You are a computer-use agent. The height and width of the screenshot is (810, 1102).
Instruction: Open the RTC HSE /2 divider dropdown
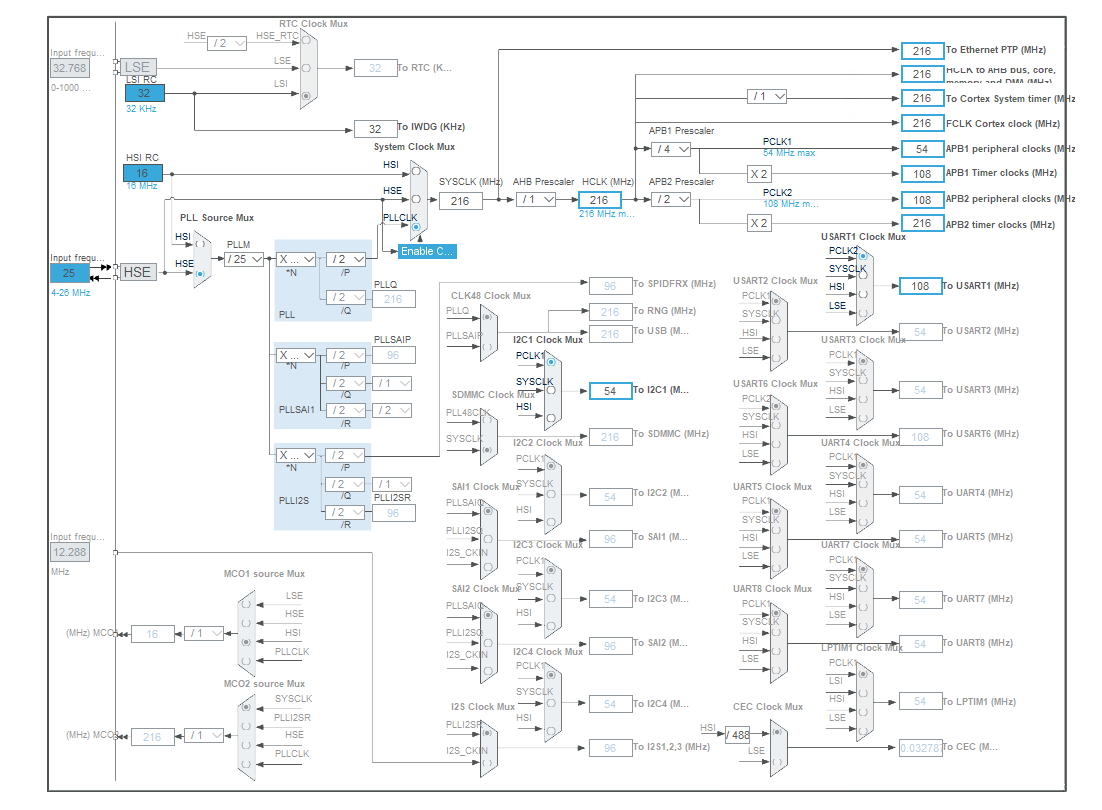click(227, 42)
